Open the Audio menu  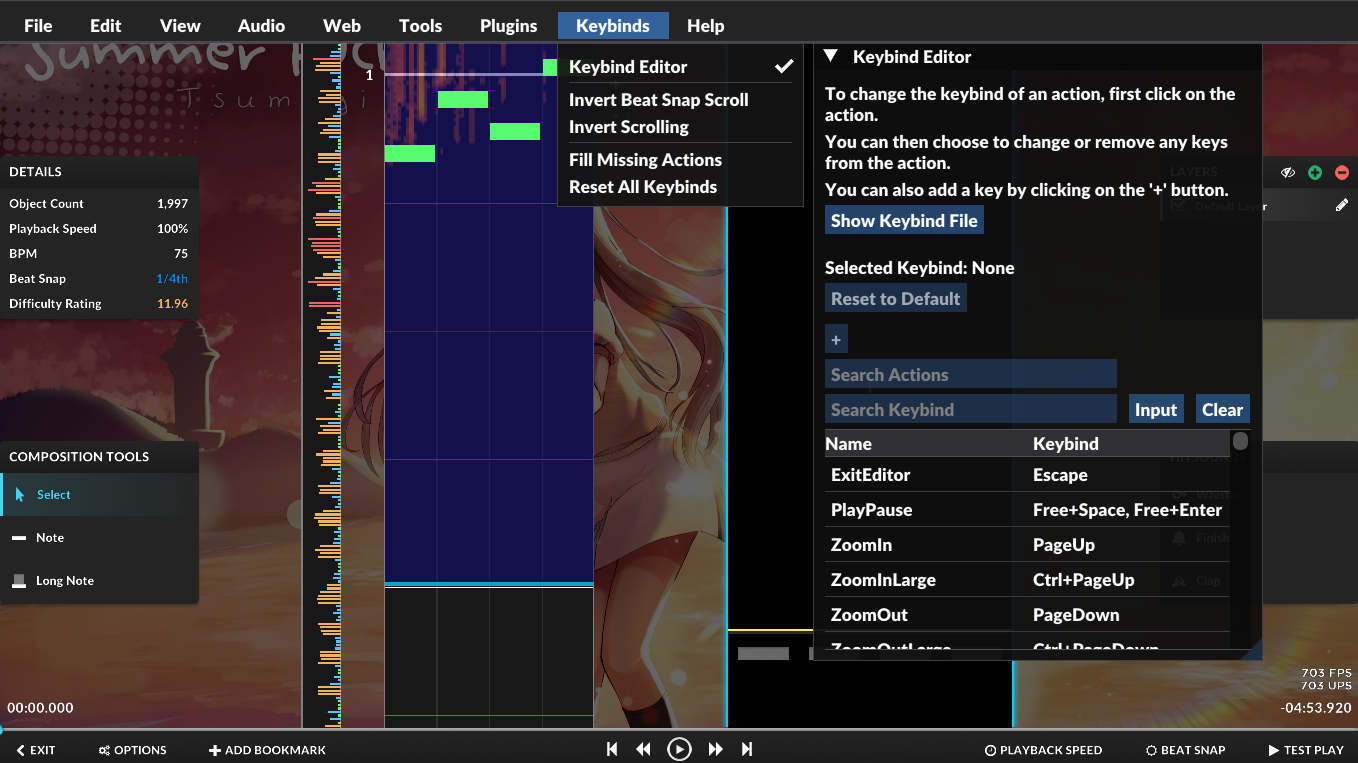(x=261, y=26)
